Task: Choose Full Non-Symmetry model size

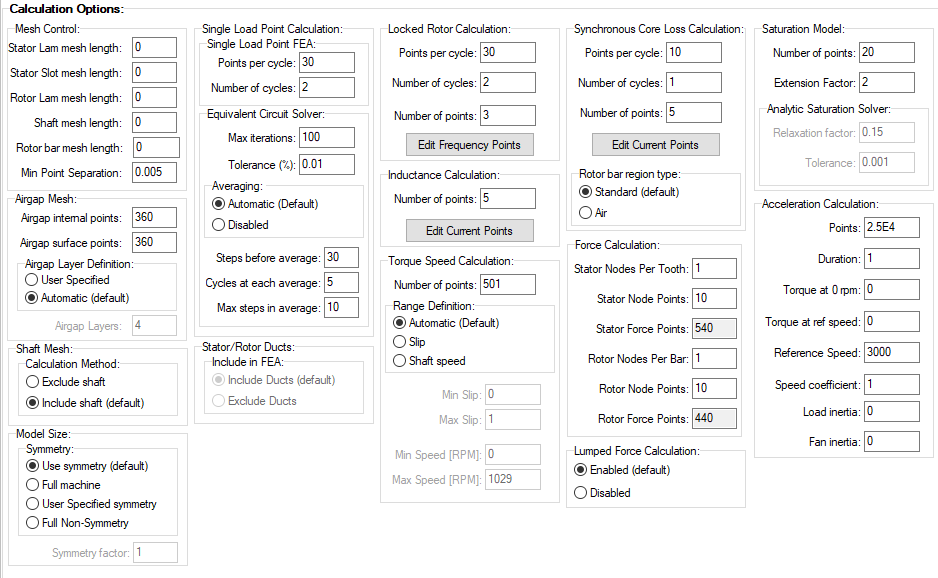Action: [33, 523]
